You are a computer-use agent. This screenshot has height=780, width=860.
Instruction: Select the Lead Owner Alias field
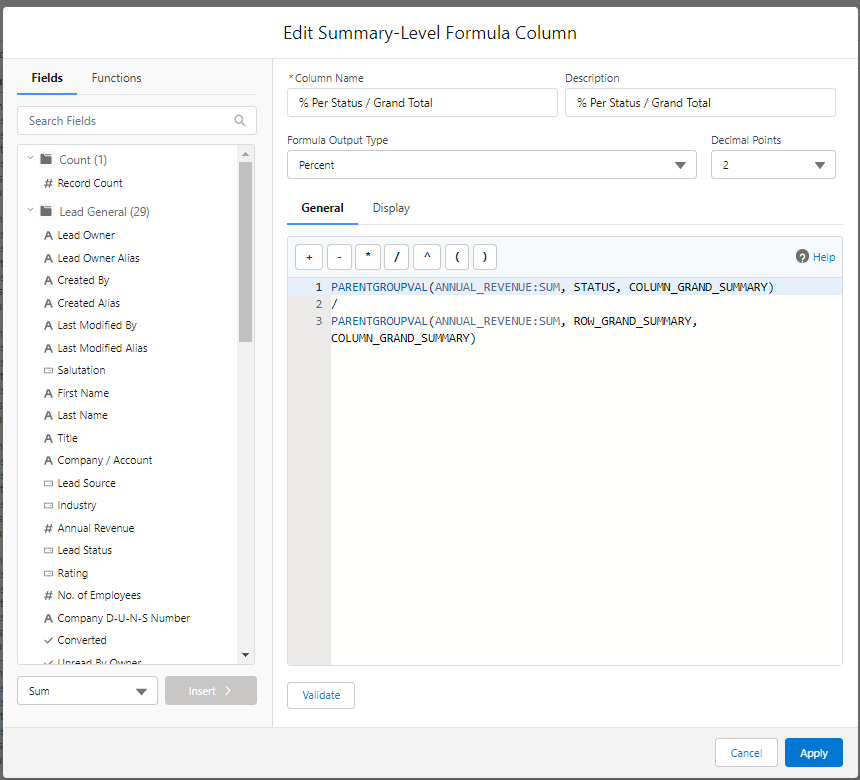click(x=98, y=258)
